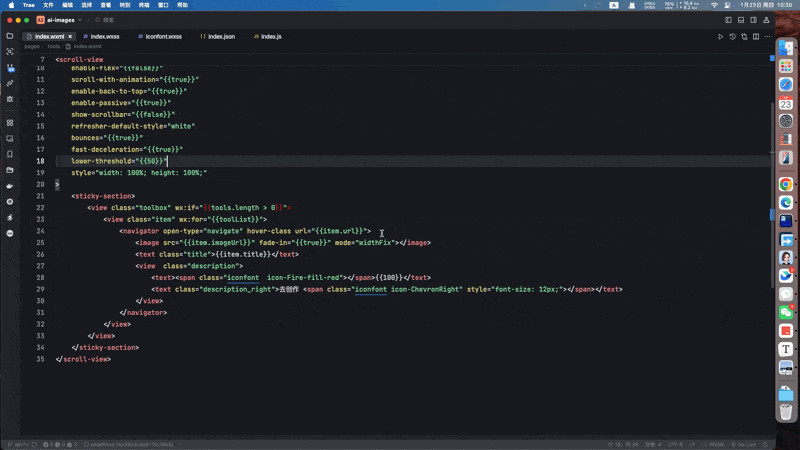Toggle the primary left sidebar layout

point(728,20)
